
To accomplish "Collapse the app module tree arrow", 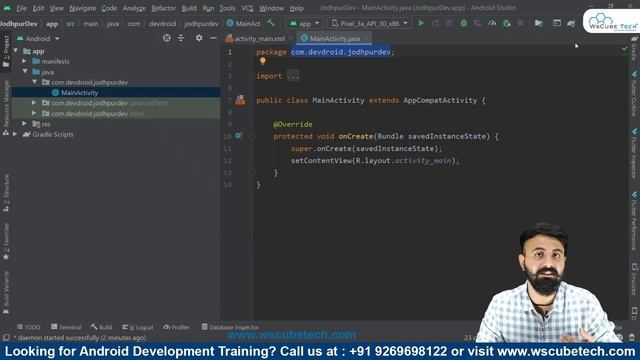I will [16, 51].
